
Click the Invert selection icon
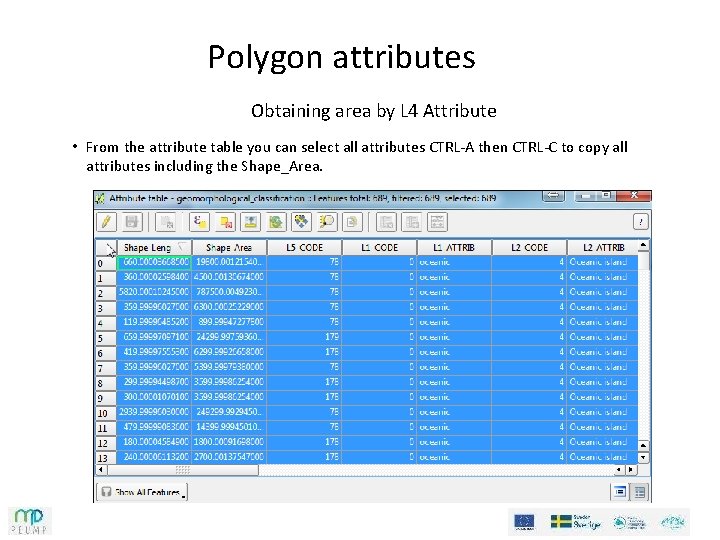(x=276, y=222)
